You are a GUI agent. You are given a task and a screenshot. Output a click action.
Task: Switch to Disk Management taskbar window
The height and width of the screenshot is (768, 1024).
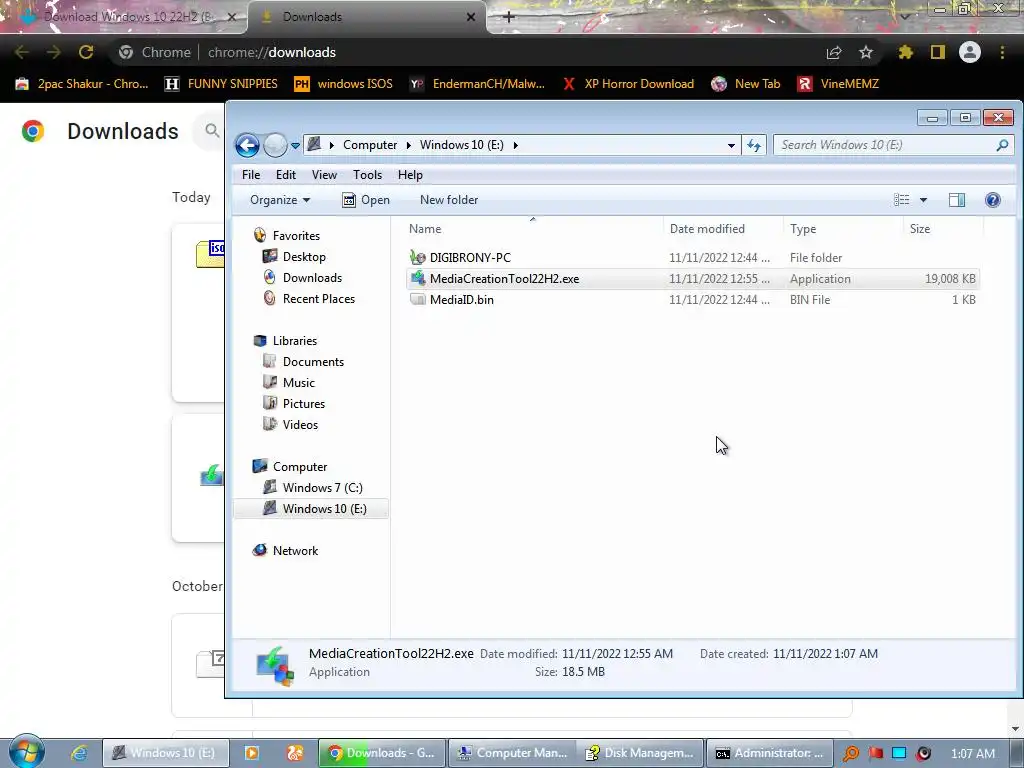coord(640,753)
